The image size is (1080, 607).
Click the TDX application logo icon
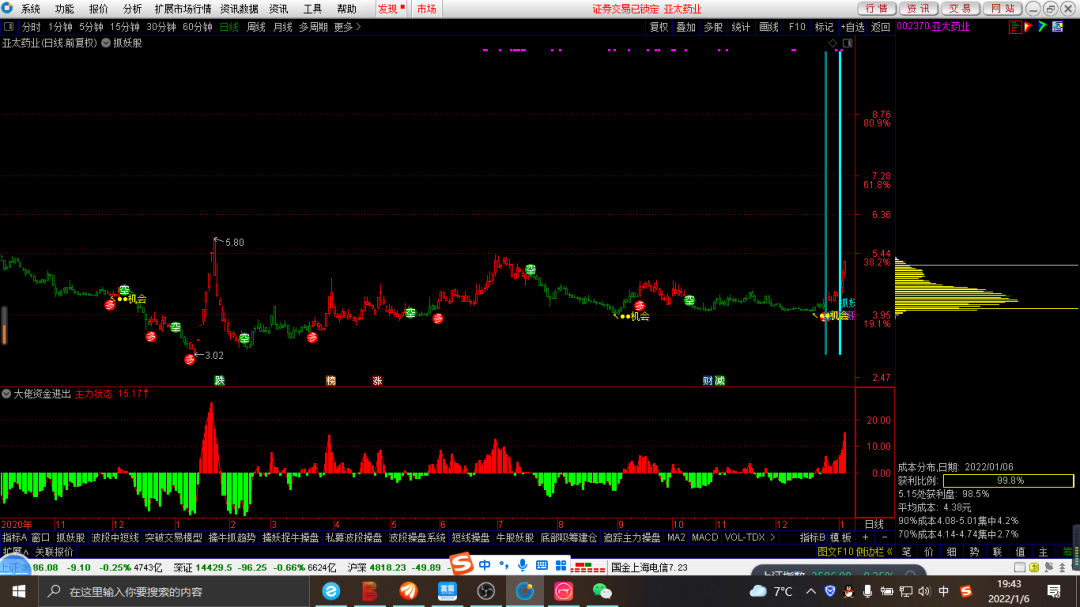point(8,8)
